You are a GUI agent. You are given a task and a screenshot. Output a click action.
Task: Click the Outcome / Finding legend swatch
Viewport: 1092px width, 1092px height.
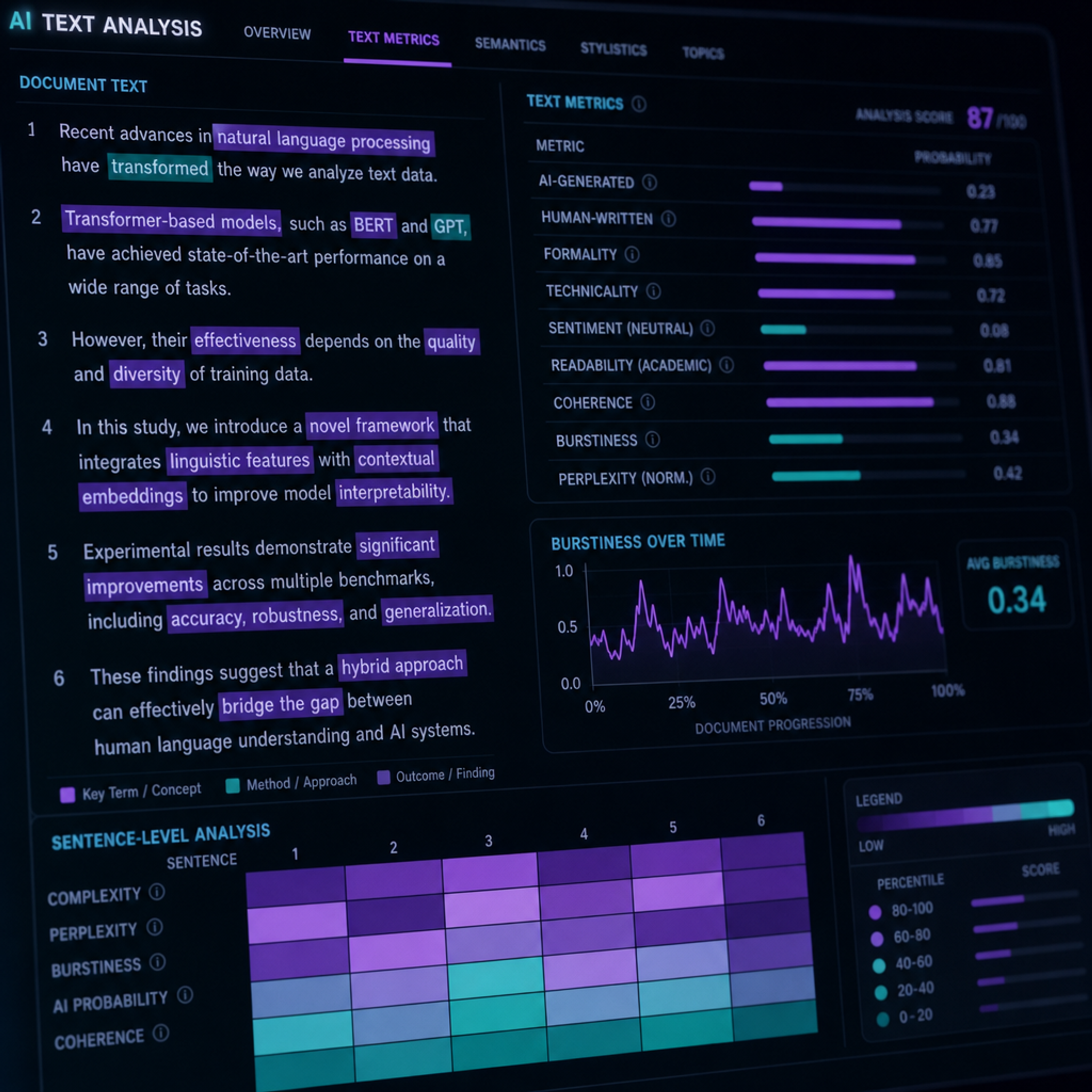383,778
